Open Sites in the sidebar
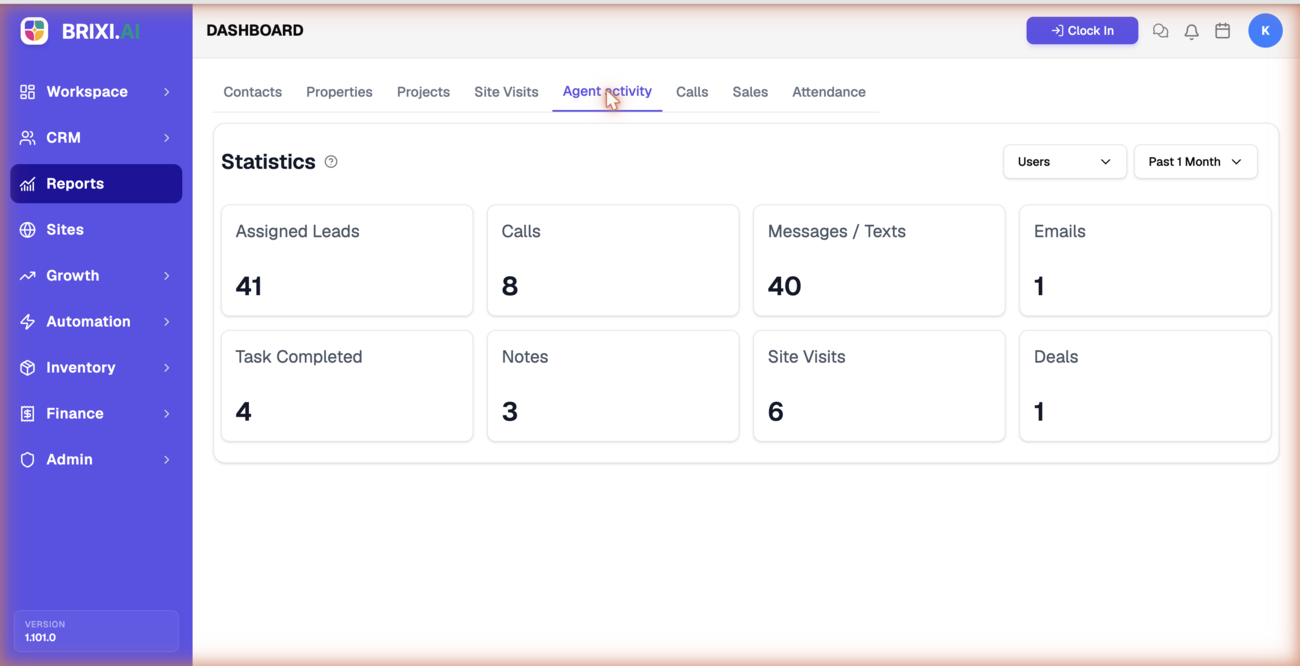 click(96, 230)
